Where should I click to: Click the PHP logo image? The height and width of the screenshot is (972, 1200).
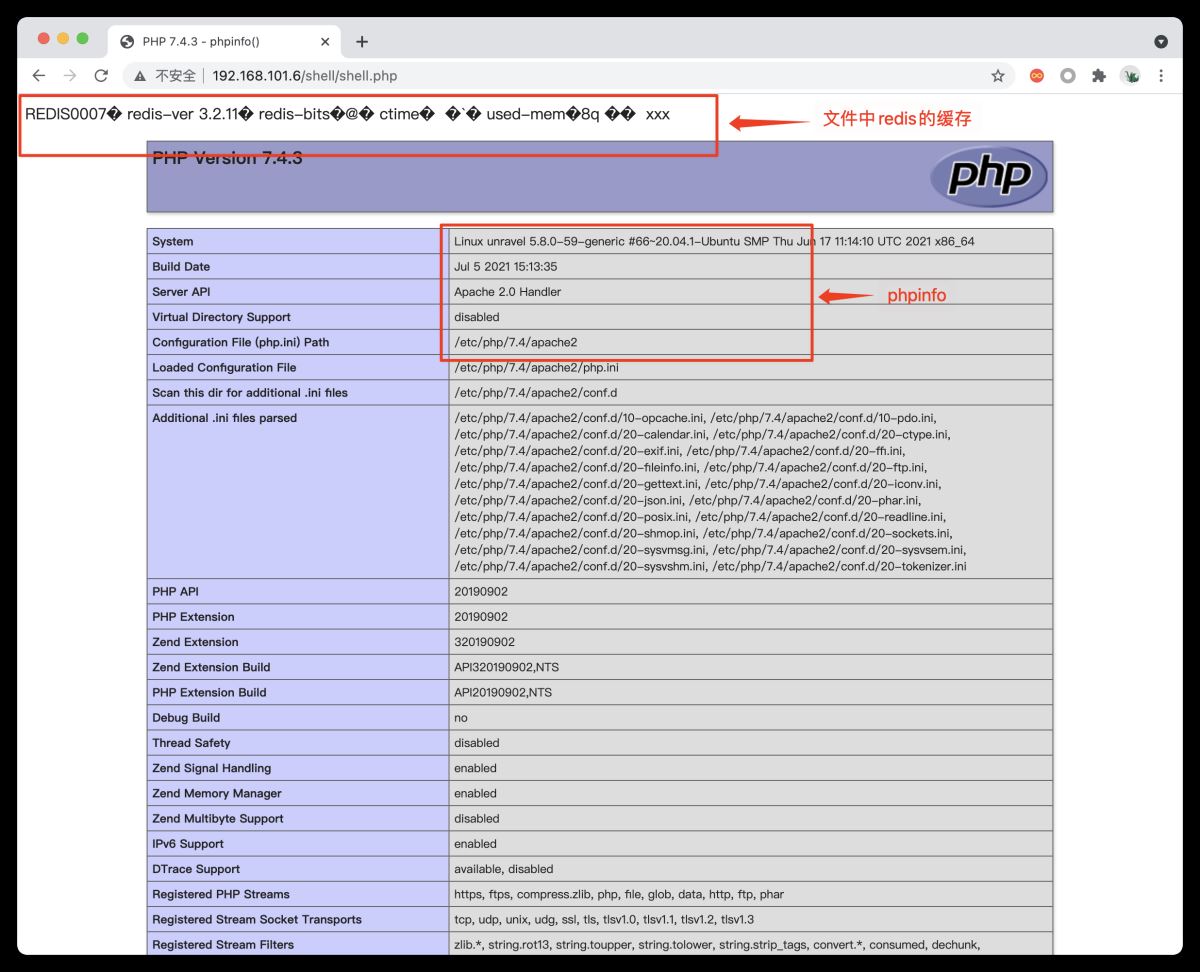point(988,176)
